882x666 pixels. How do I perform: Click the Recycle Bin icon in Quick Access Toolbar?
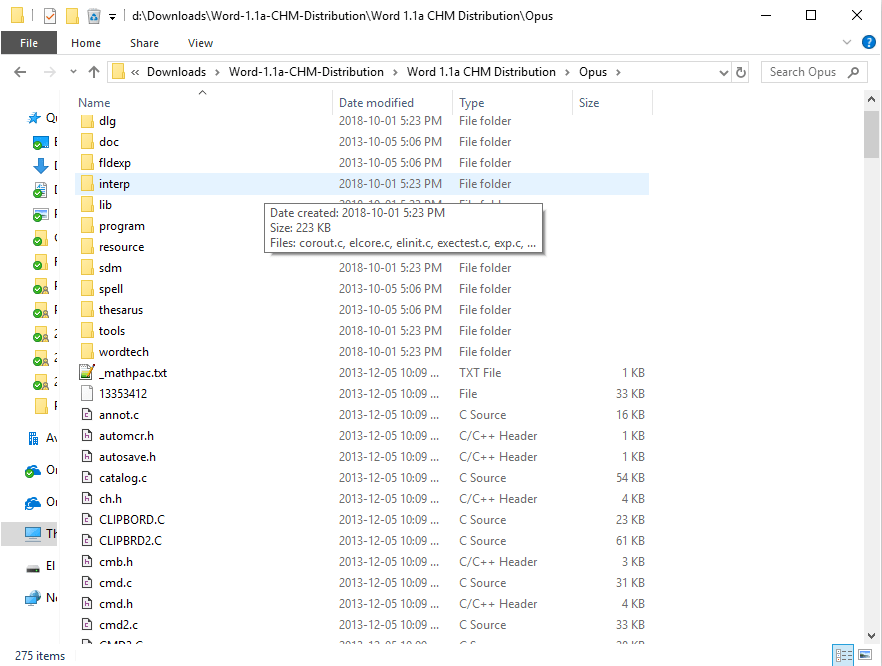(x=93, y=15)
